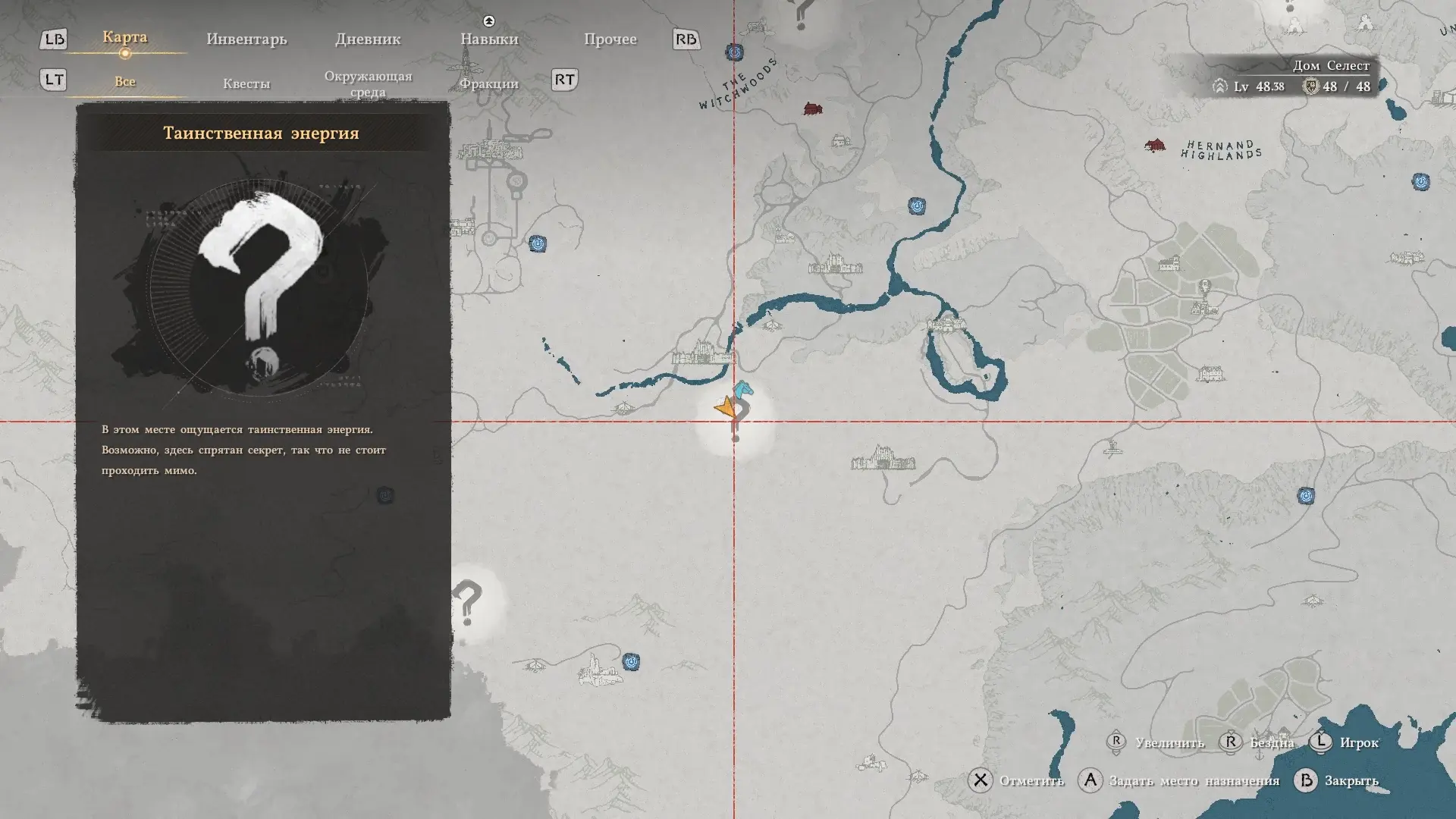The image size is (1456, 819).
Task: Select the Прочее tab
Action: [610, 39]
